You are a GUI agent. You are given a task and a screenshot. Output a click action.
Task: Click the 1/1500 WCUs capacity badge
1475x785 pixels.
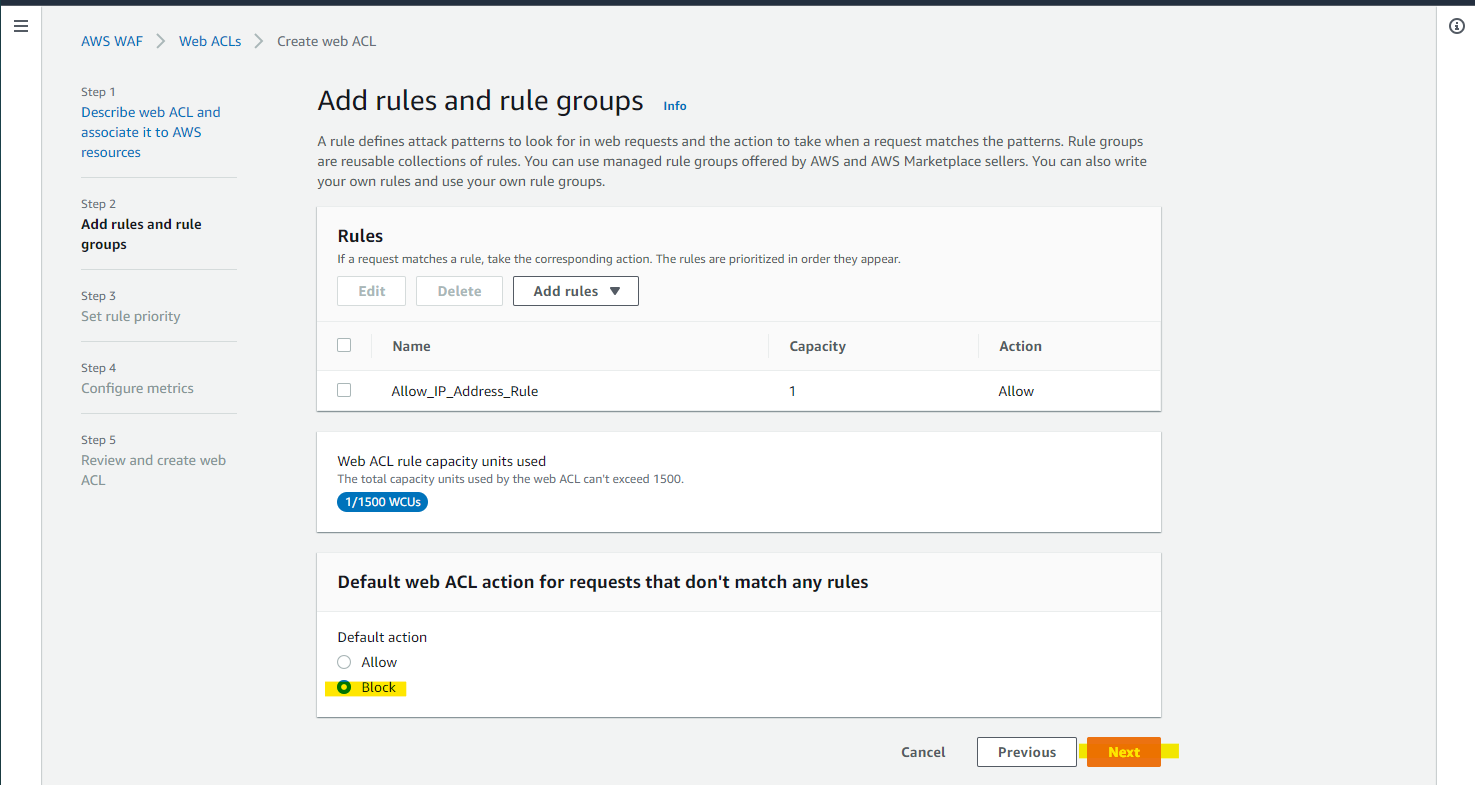coord(382,502)
